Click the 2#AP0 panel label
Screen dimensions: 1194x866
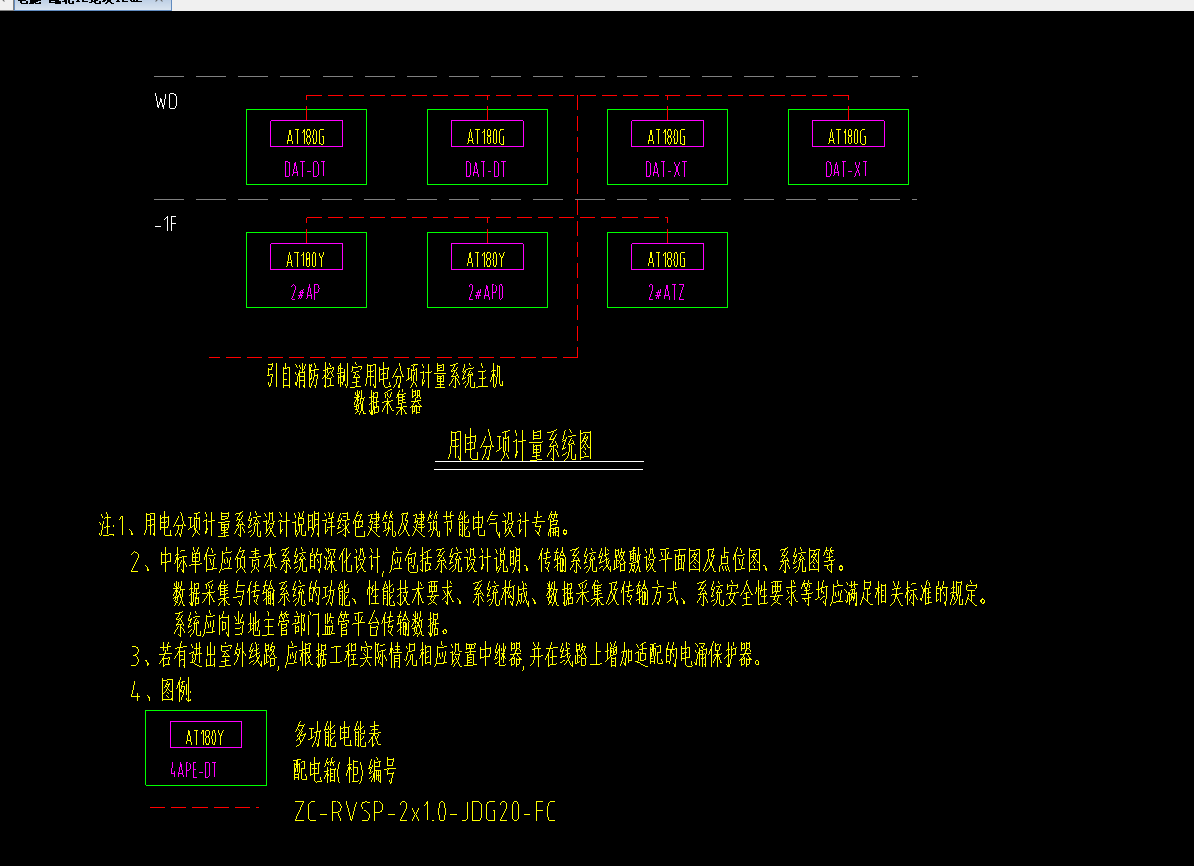[486, 292]
